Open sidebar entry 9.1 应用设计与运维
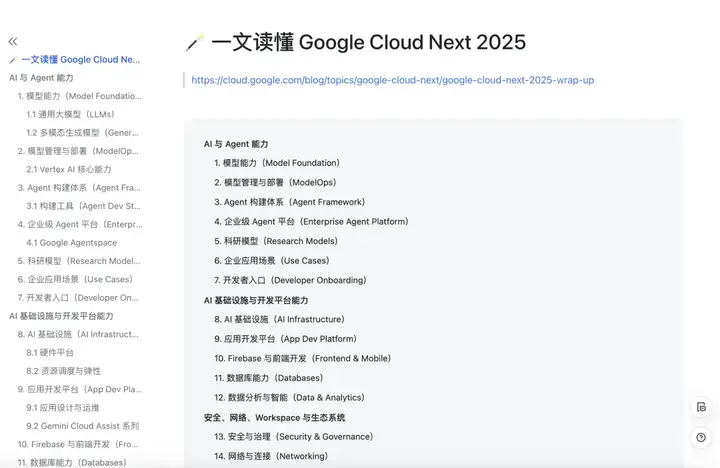The height and width of the screenshot is (468, 720). (x=63, y=408)
